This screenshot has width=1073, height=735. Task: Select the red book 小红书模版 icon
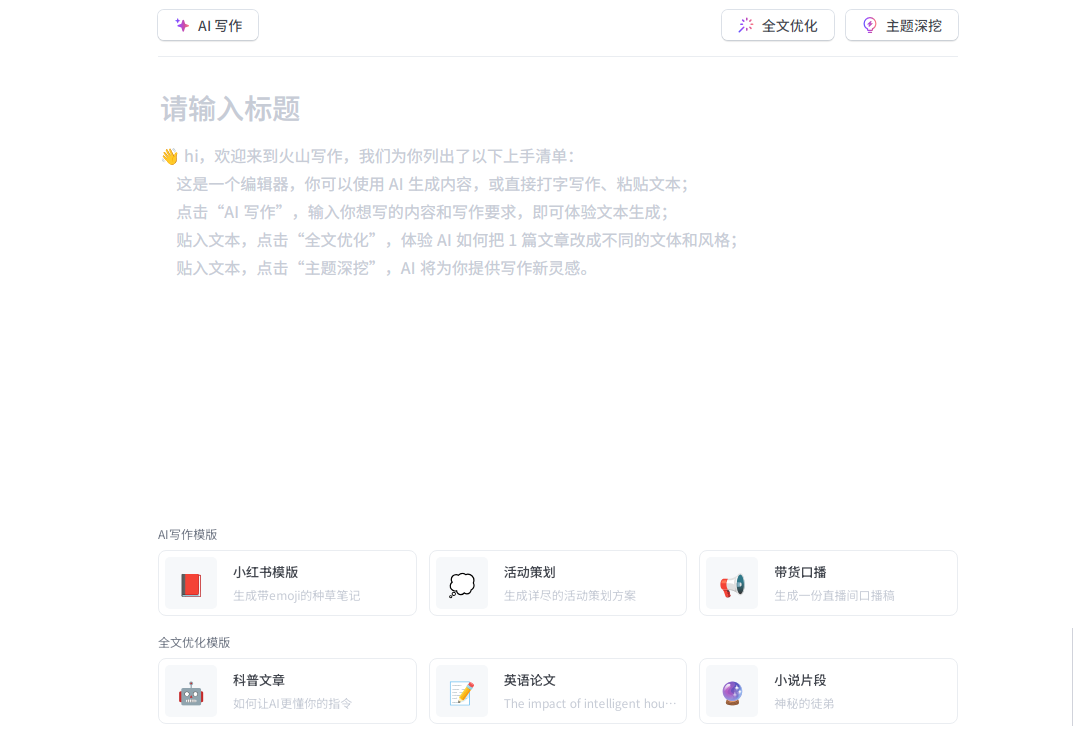point(191,584)
